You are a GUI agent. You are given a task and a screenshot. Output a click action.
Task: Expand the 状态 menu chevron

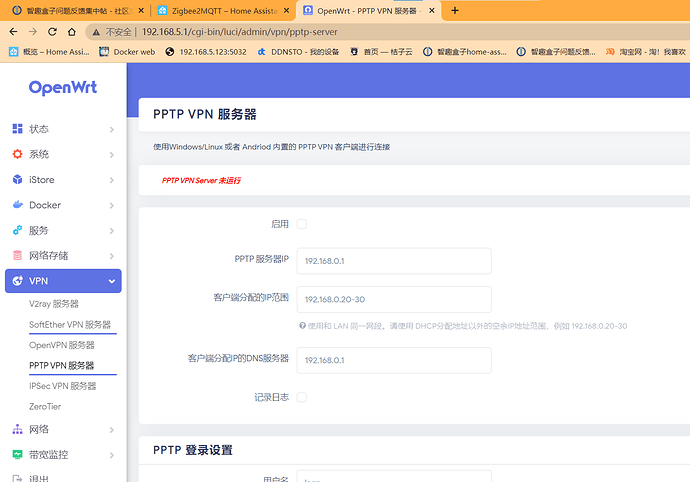(112, 129)
